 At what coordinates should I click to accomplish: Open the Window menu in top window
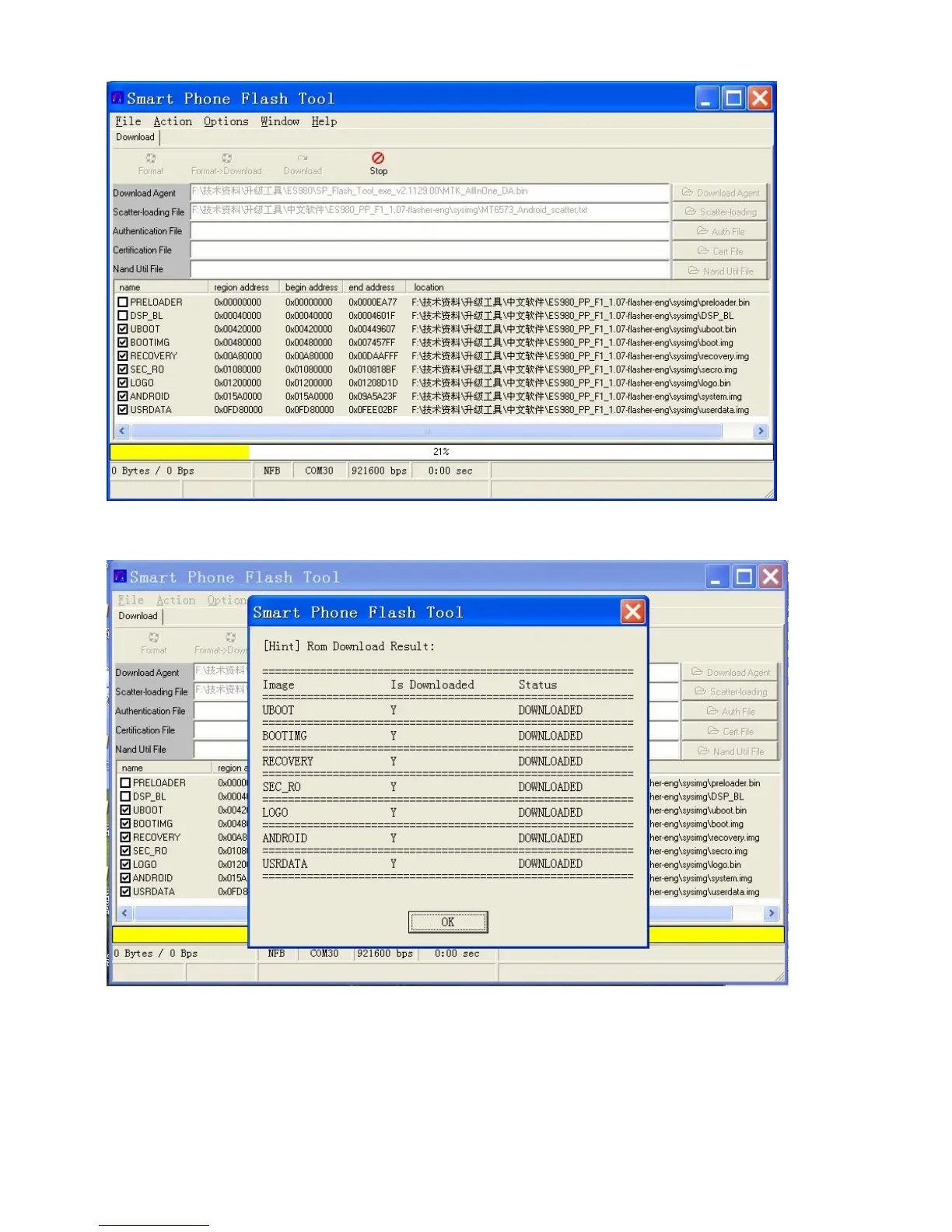point(280,121)
